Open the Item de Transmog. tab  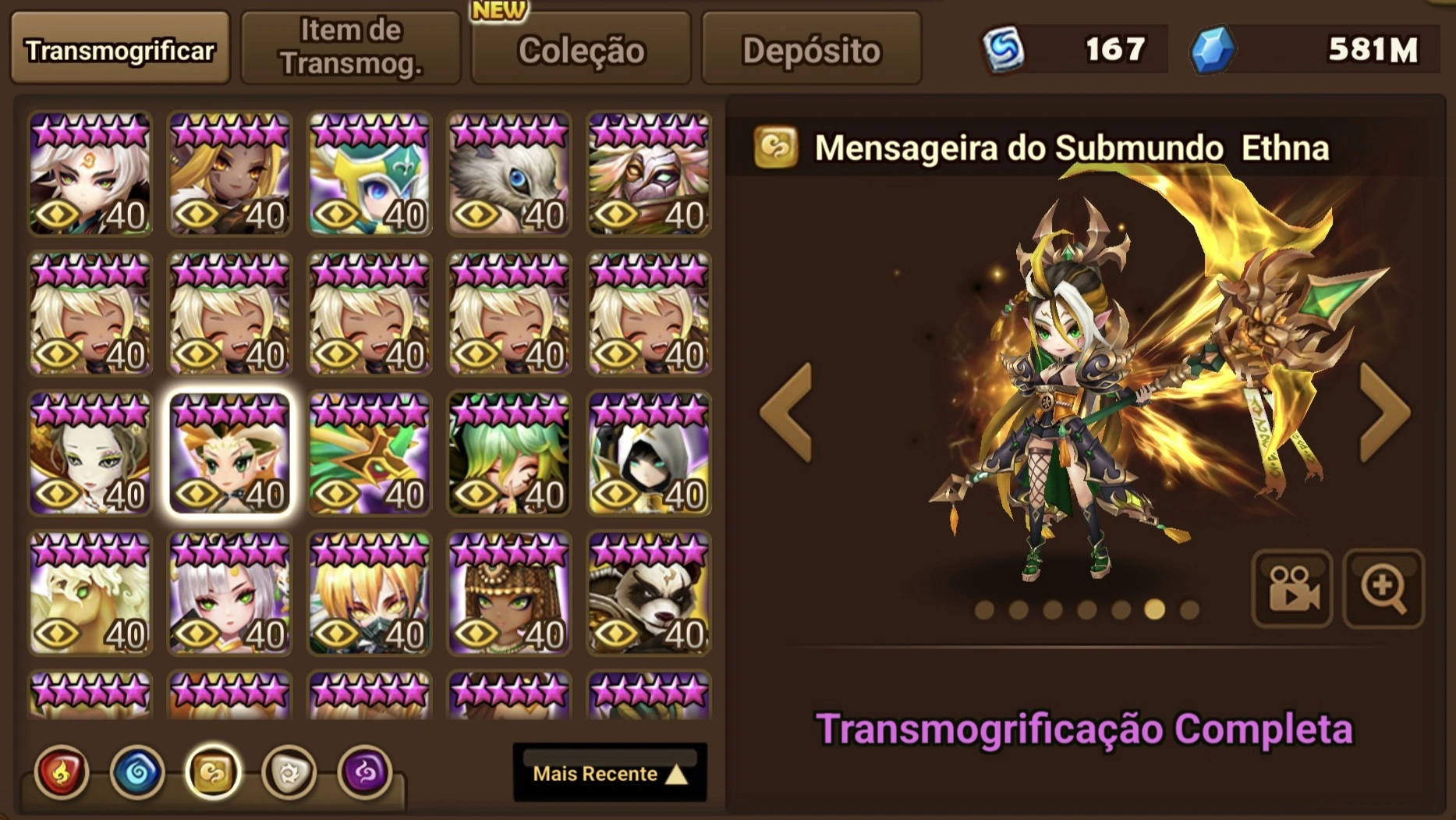(351, 48)
